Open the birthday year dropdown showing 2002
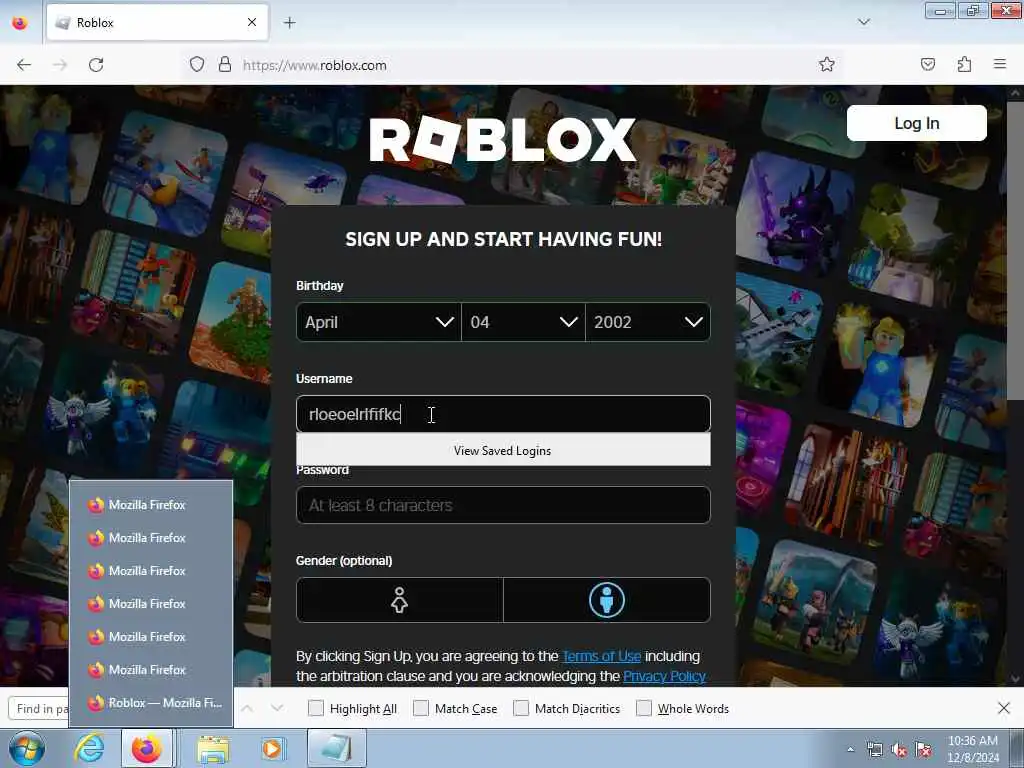 click(x=648, y=322)
